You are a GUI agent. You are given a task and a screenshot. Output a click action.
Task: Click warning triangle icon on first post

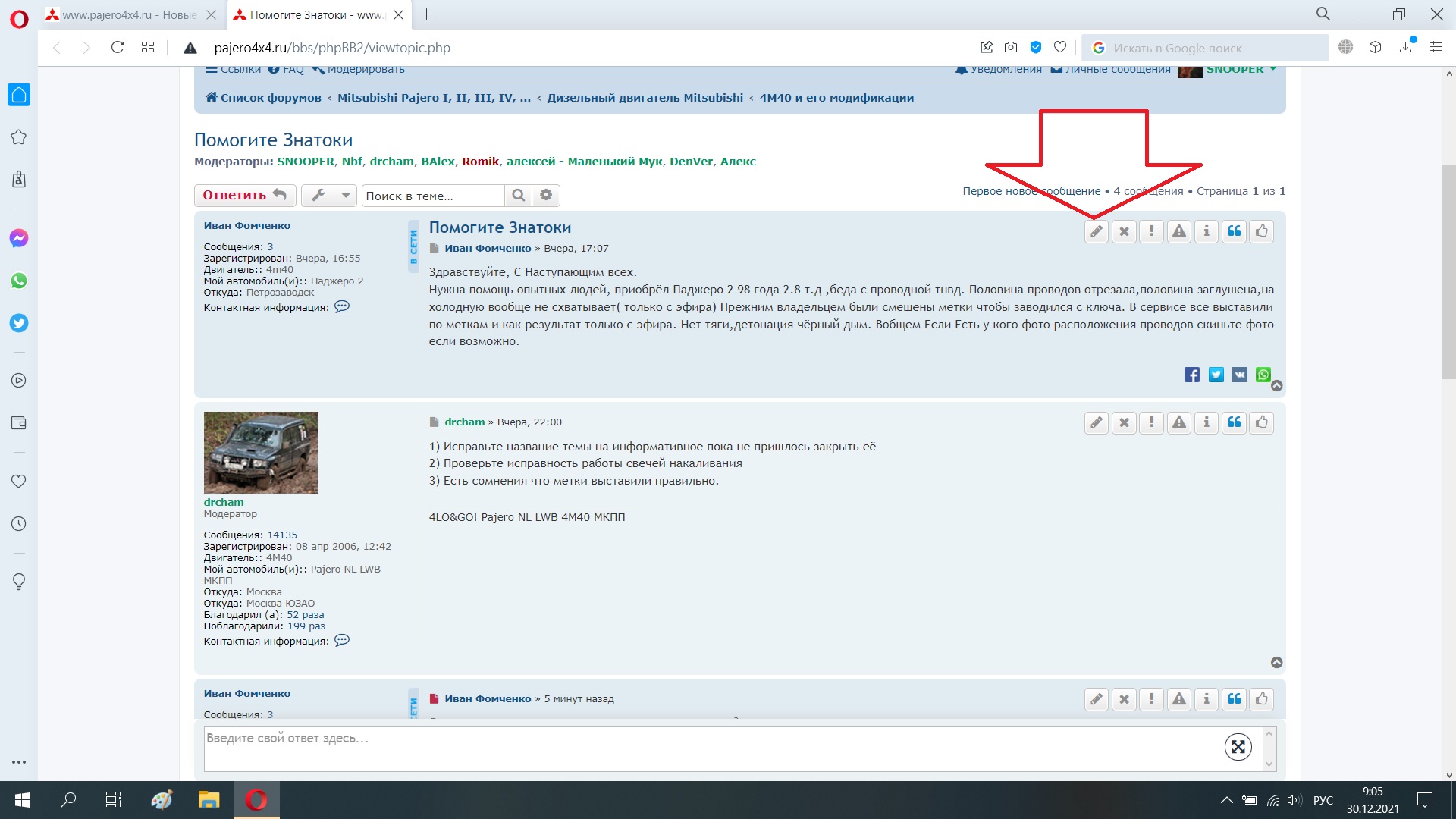pos(1178,231)
